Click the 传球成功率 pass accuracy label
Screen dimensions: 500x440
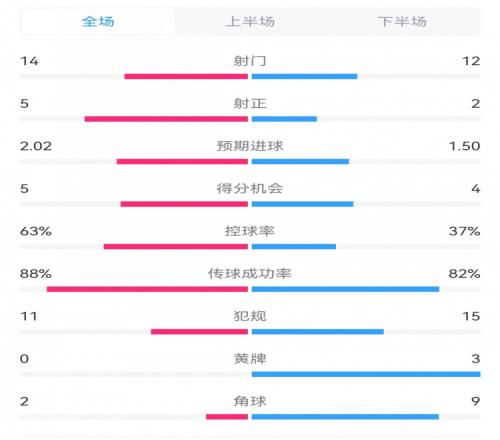click(x=250, y=274)
